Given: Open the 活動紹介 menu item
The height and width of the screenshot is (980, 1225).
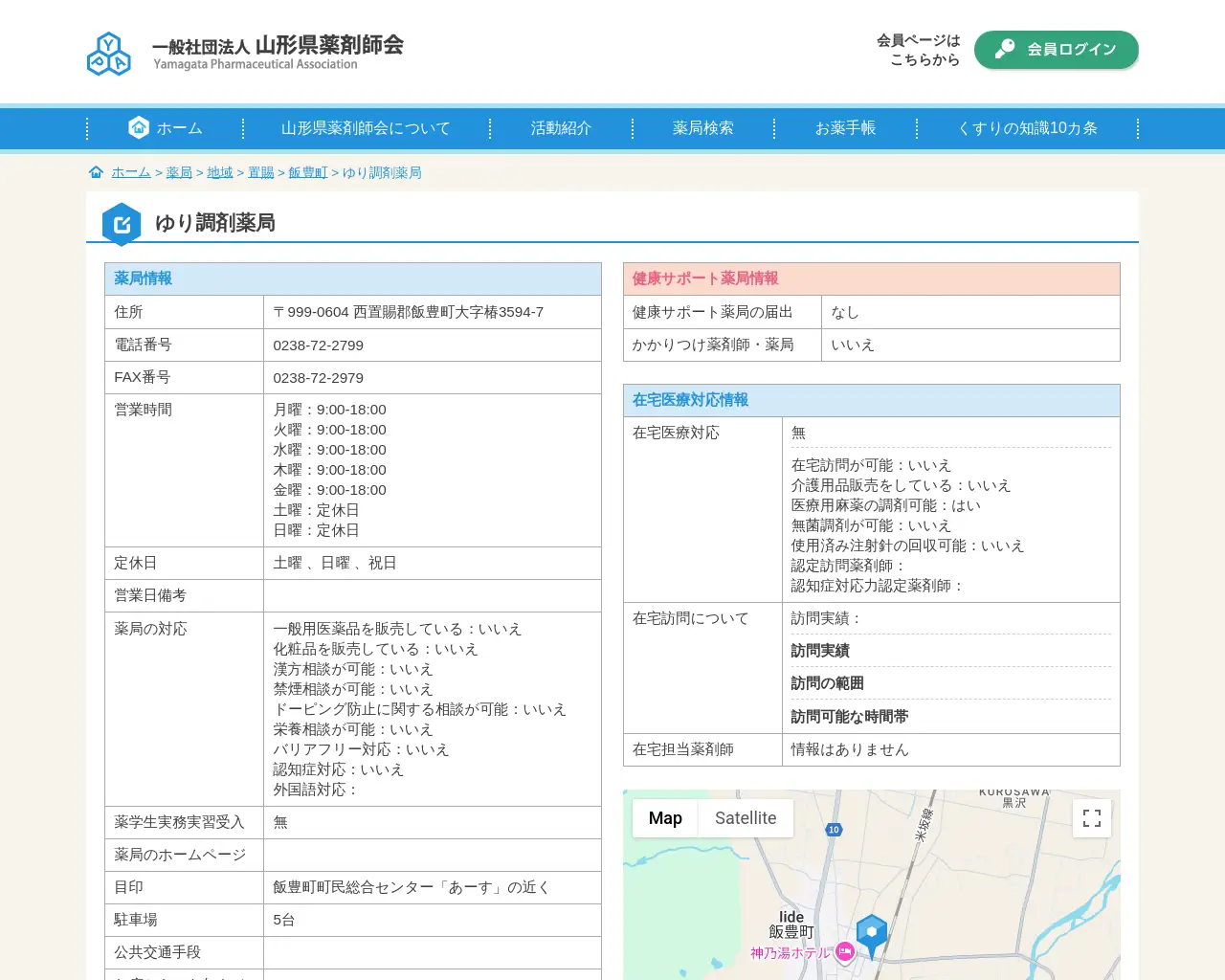Looking at the screenshot, I should coord(561,128).
